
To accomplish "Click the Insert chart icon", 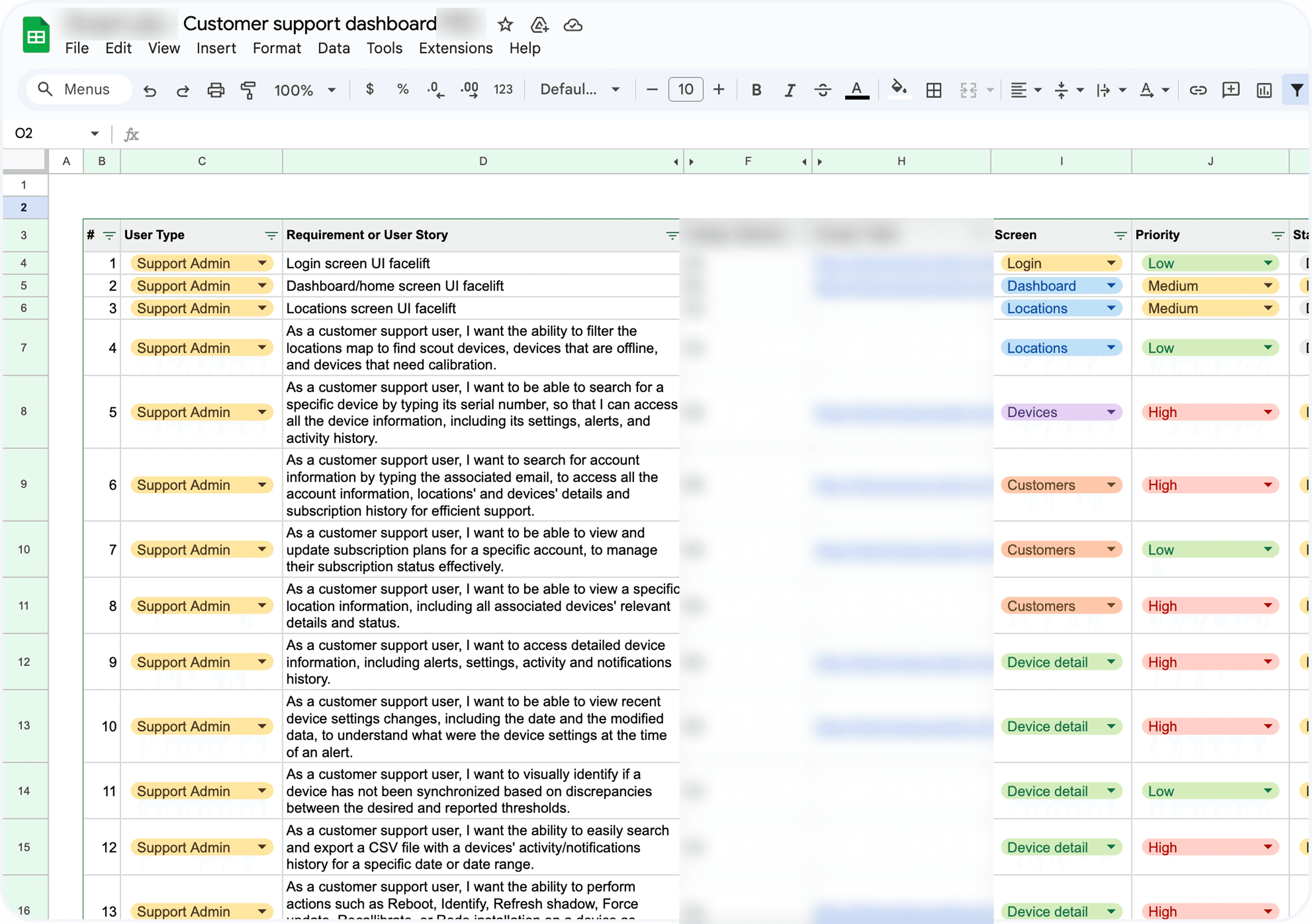I will click(1264, 90).
